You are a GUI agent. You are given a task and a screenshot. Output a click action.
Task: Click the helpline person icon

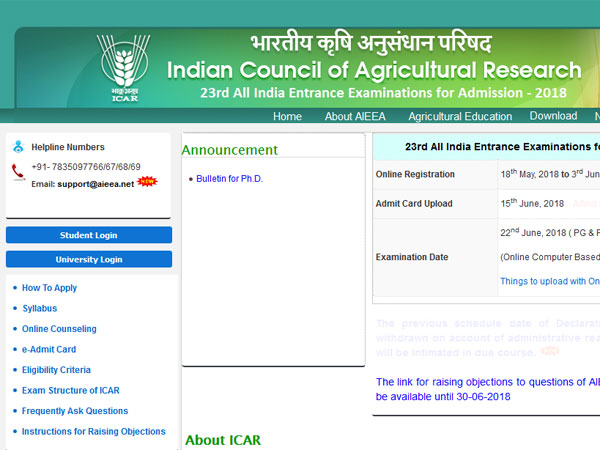tap(18, 147)
